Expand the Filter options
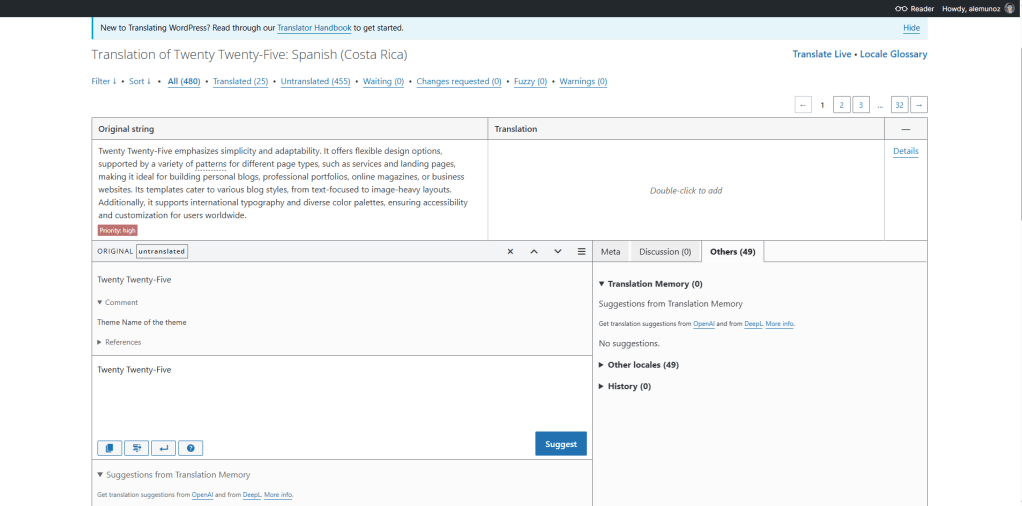This screenshot has height=506, width=1022. pyautogui.click(x=104, y=82)
